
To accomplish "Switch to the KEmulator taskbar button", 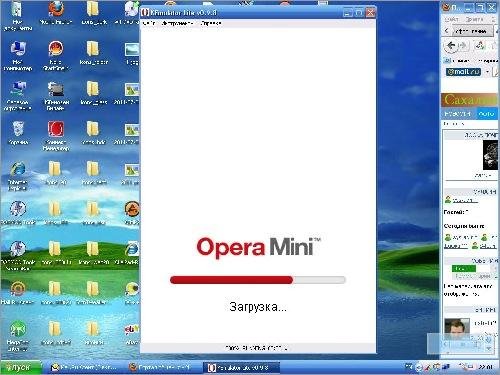I will click(x=241, y=367).
